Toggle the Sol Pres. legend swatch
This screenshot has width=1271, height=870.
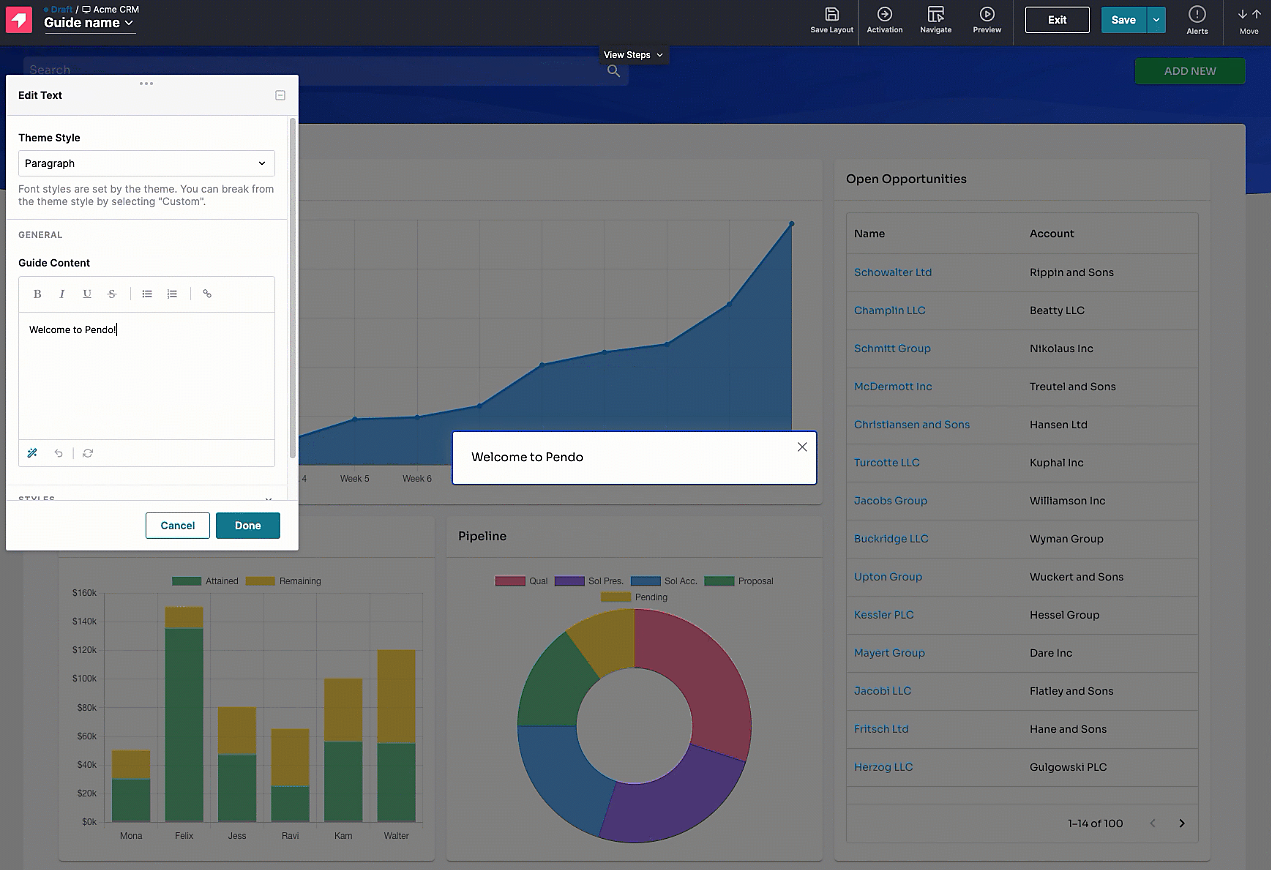click(569, 581)
